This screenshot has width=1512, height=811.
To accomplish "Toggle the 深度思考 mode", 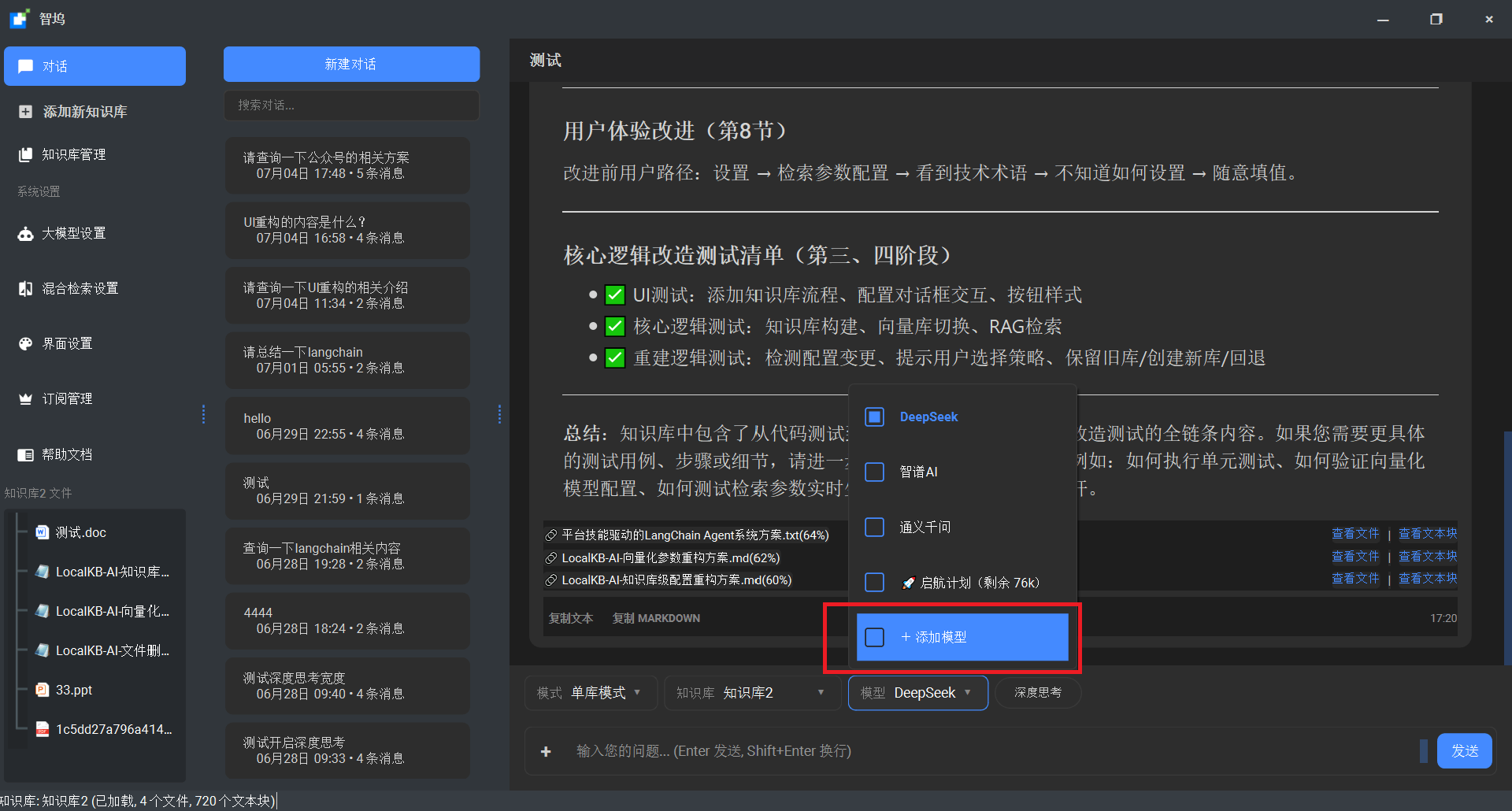I will pos(1038,693).
